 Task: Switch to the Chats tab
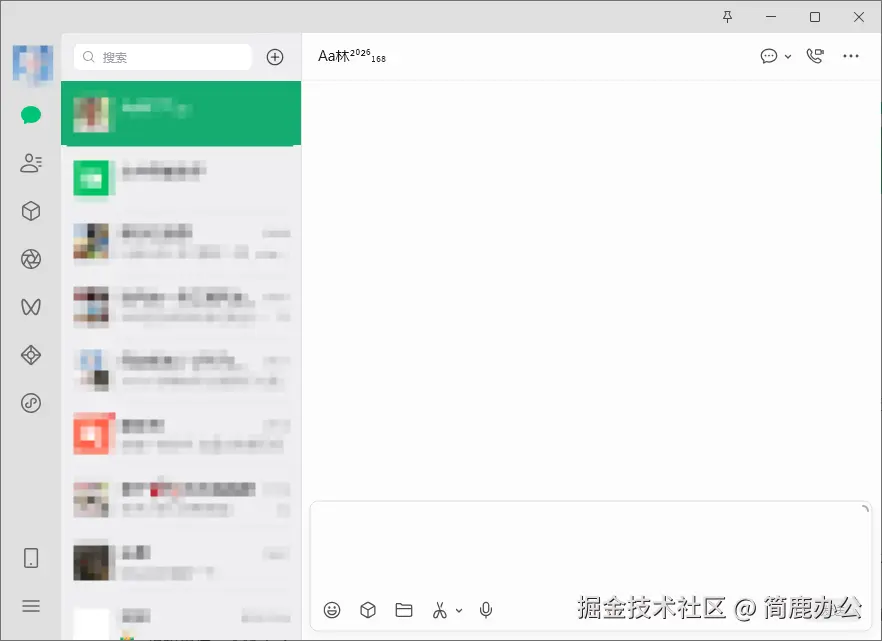tap(30, 114)
